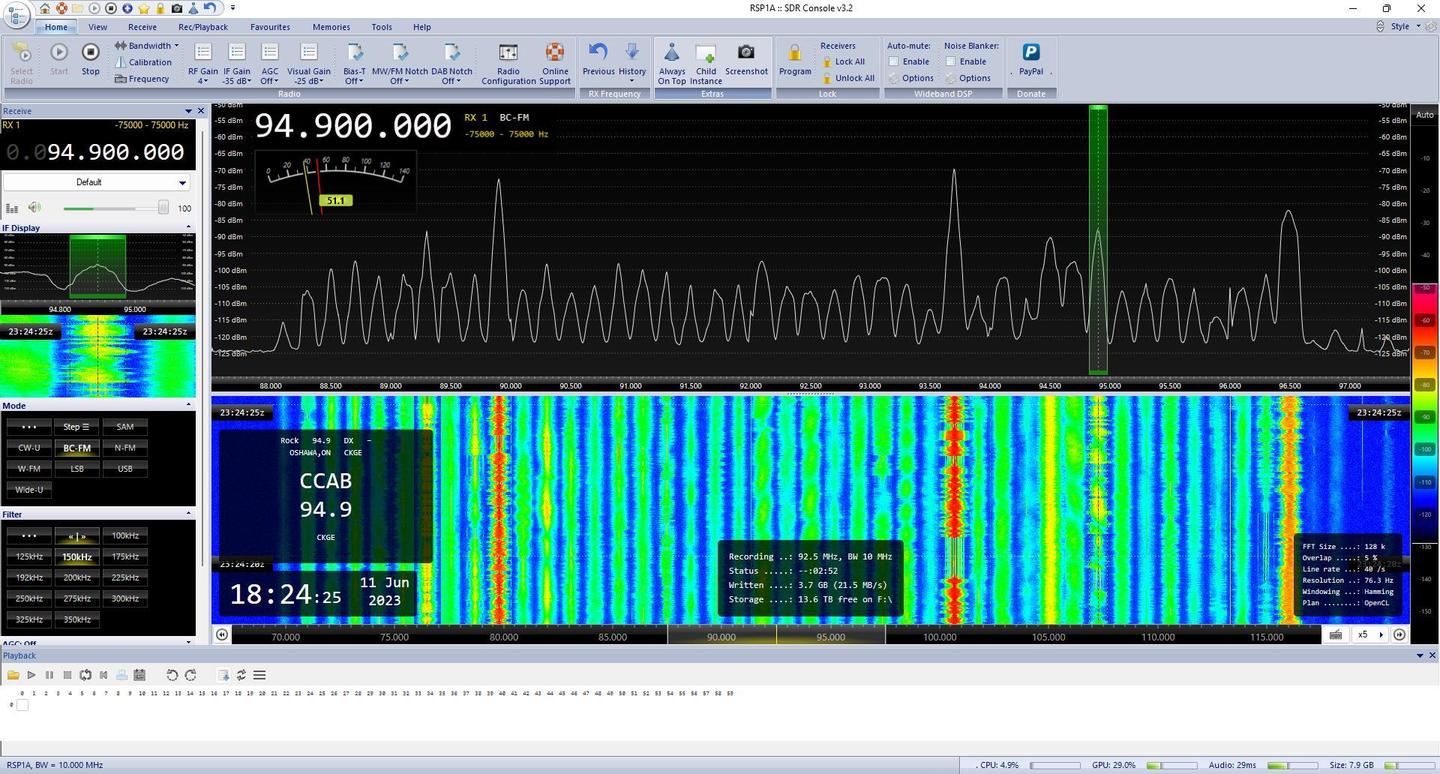The height and width of the screenshot is (774, 1440).
Task: Open the SDR Console application menu orb
Action: pos(17,16)
